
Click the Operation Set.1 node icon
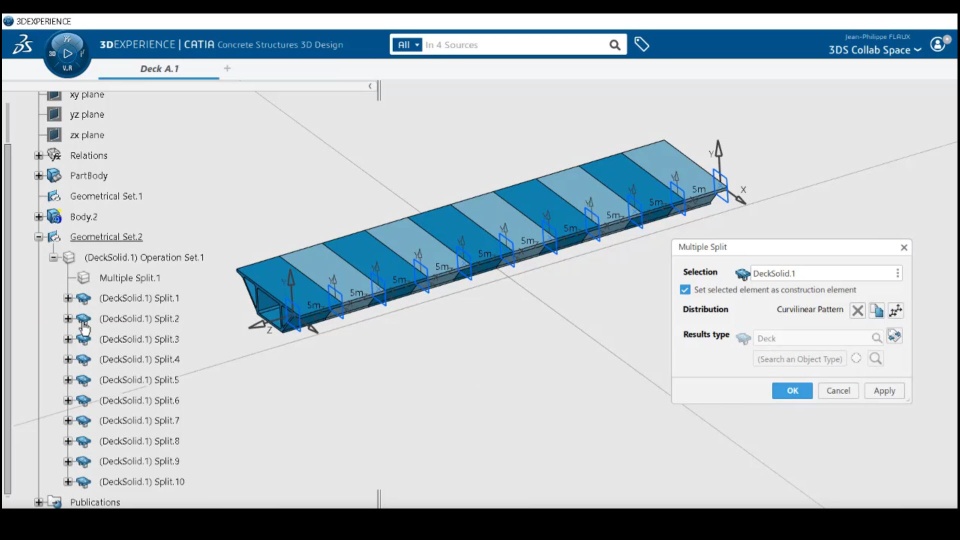(69, 257)
